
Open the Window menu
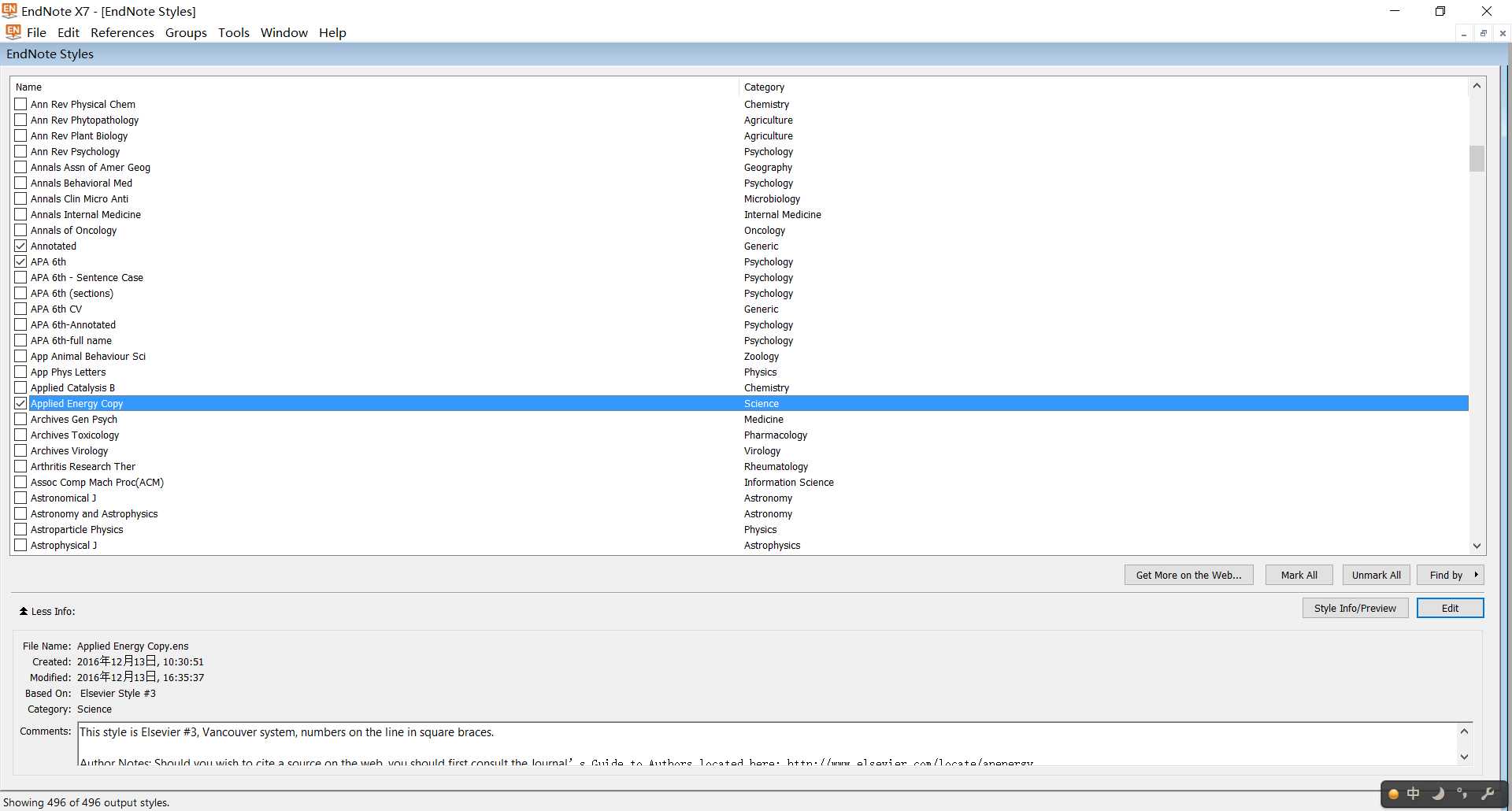coord(284,32)
